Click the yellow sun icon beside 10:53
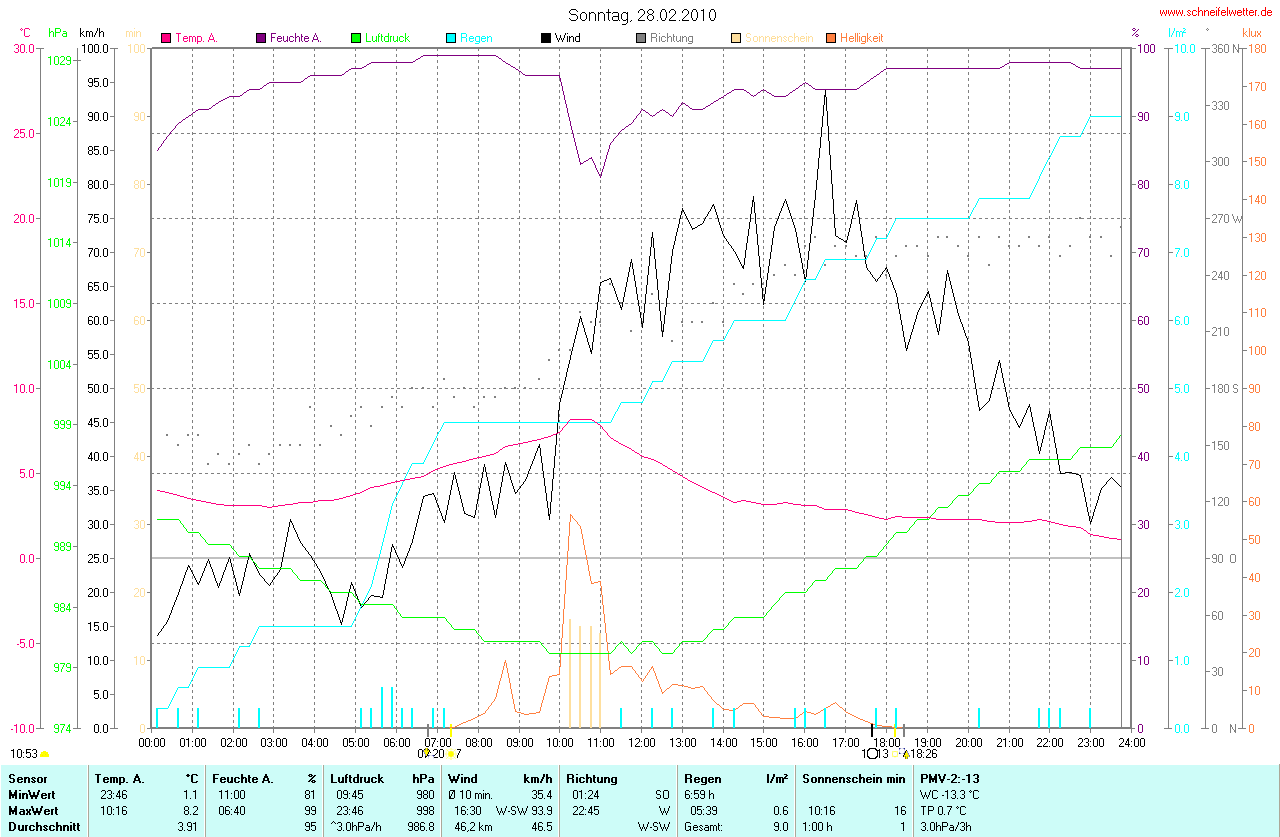This screenshot has height=837, width=1280. 45,753
